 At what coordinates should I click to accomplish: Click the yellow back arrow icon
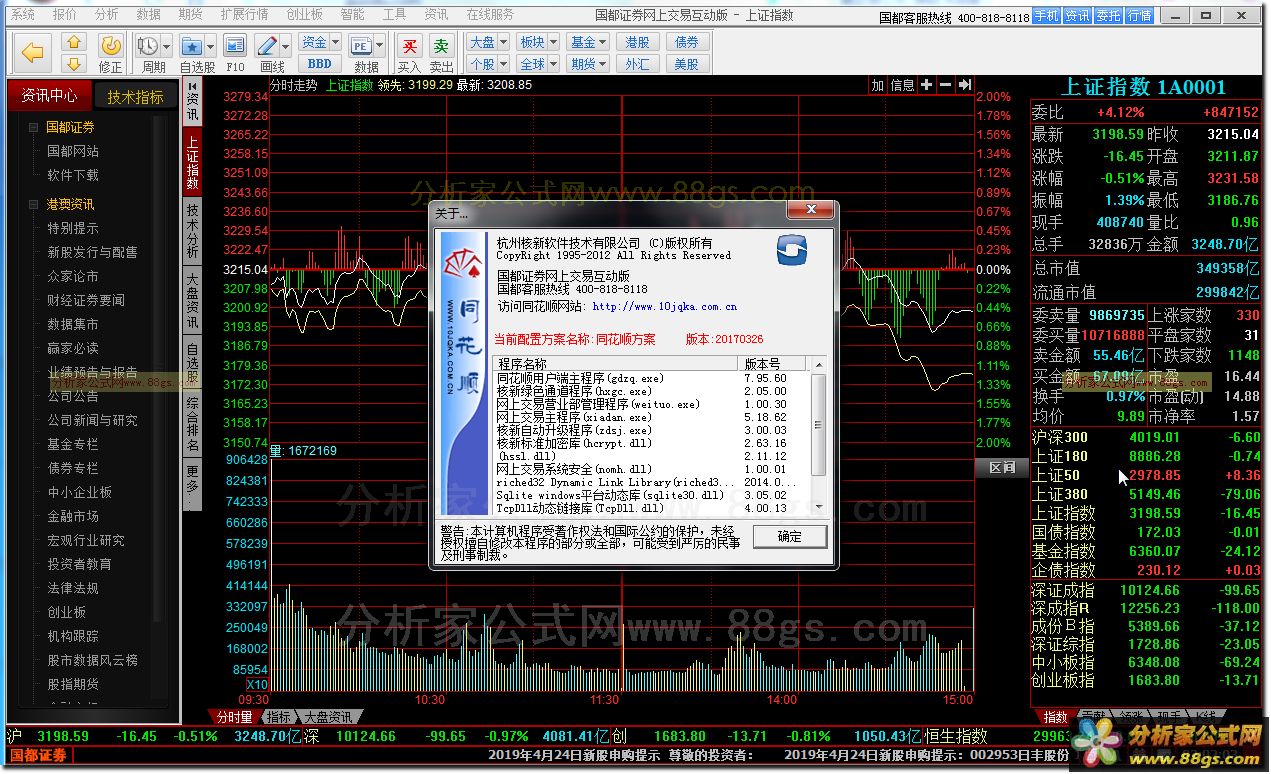coord(33,52)
